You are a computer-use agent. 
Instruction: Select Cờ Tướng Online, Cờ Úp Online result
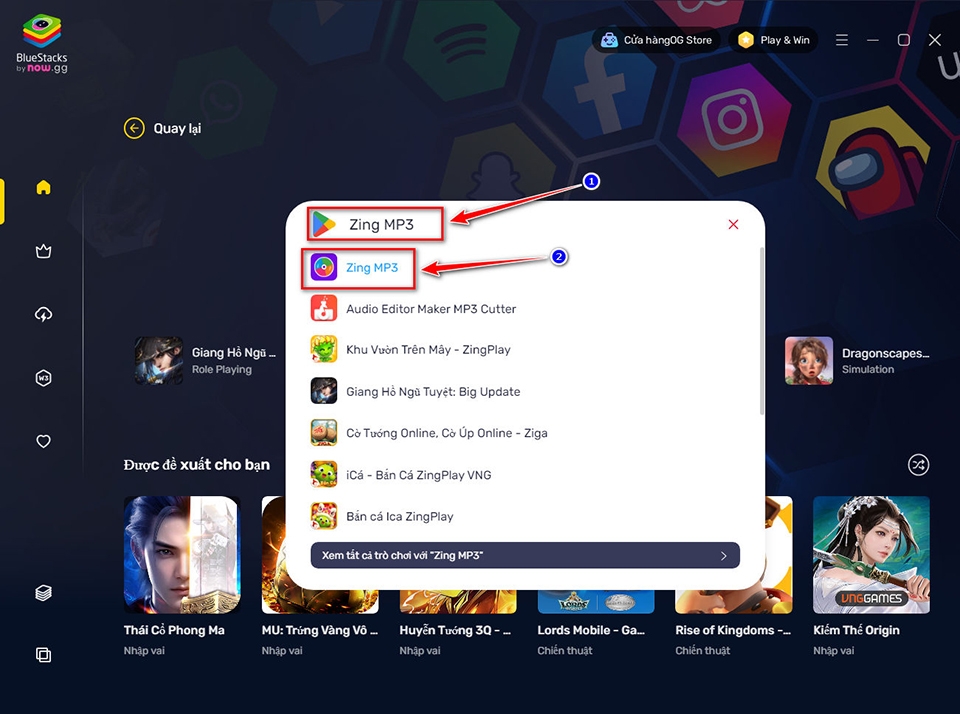tap(447, 434)
